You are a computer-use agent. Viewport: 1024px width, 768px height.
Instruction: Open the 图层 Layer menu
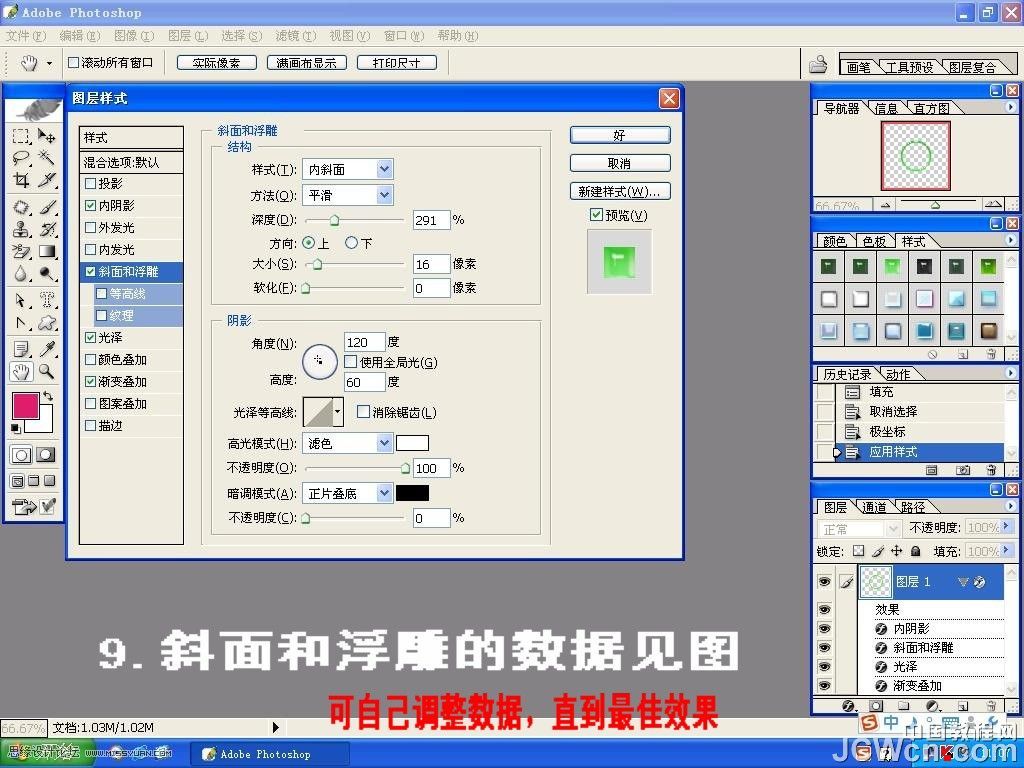[187, 35]
